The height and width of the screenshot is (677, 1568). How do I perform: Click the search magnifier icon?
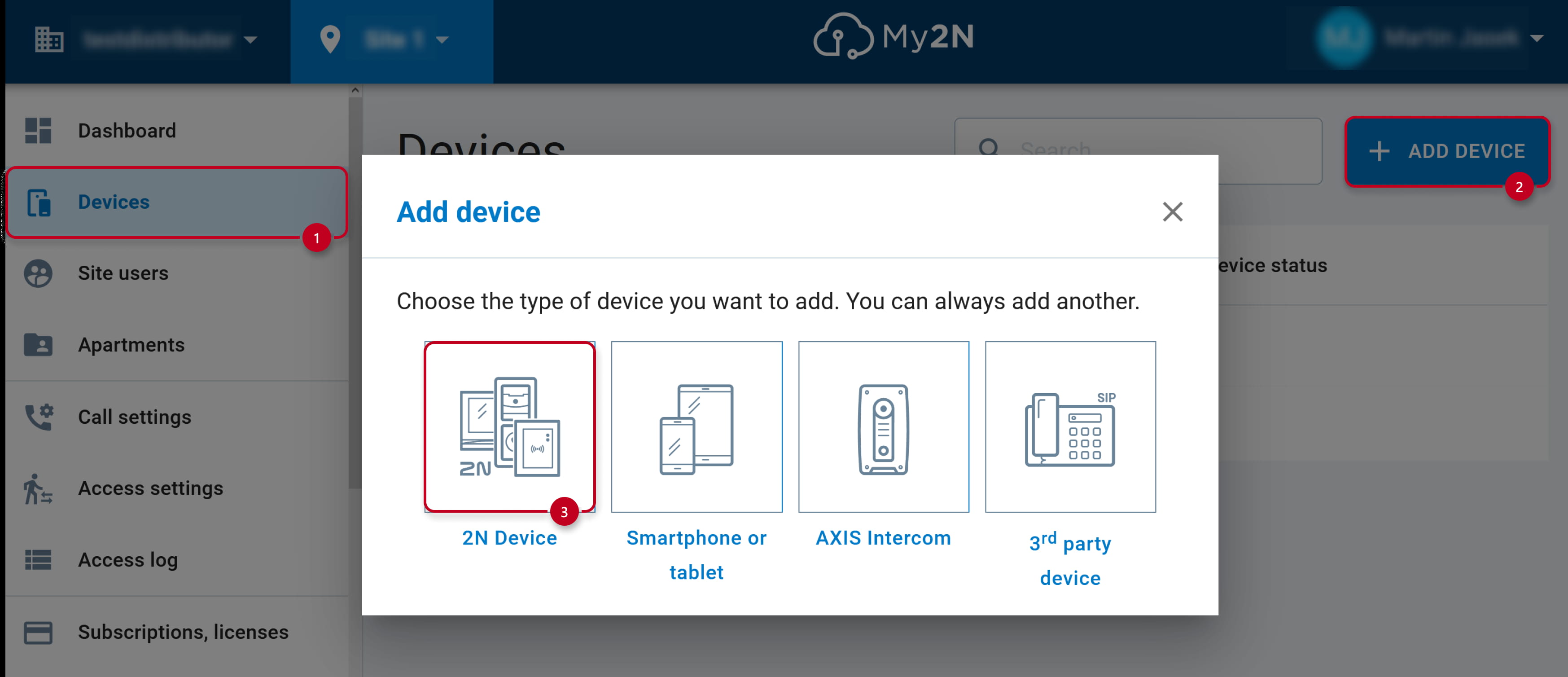pos(989,148)
